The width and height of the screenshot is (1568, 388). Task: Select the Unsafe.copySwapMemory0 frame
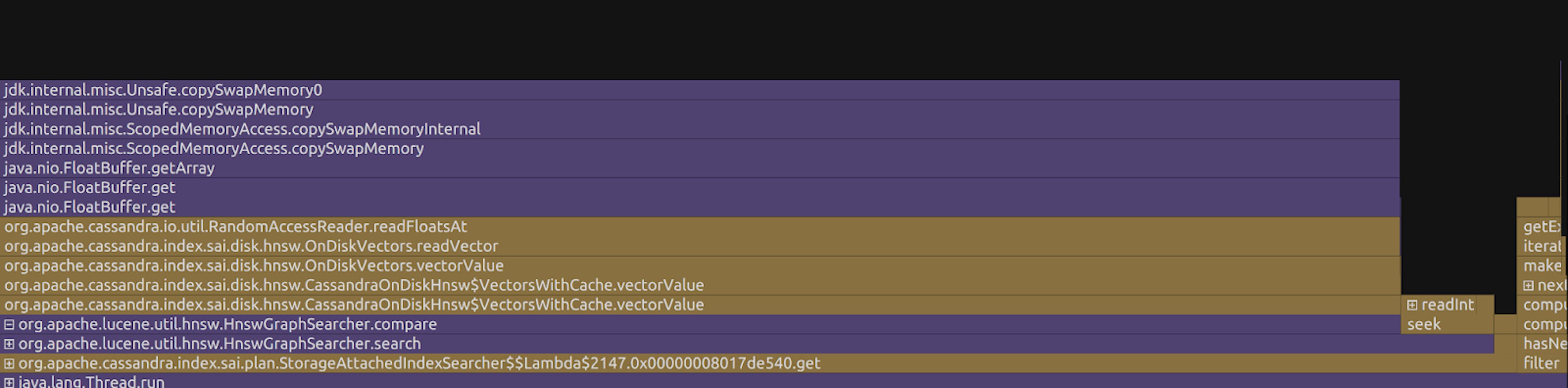(x=699, y=90)
